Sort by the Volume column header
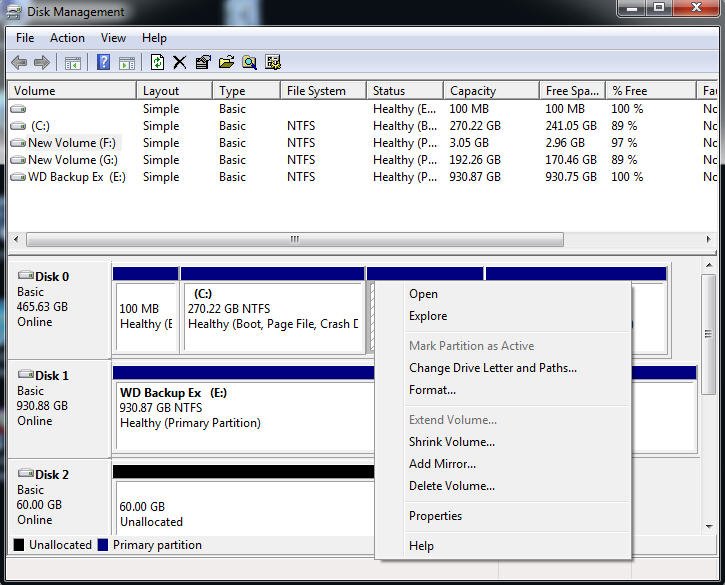725x585 pixels. [x=73, y=91]
